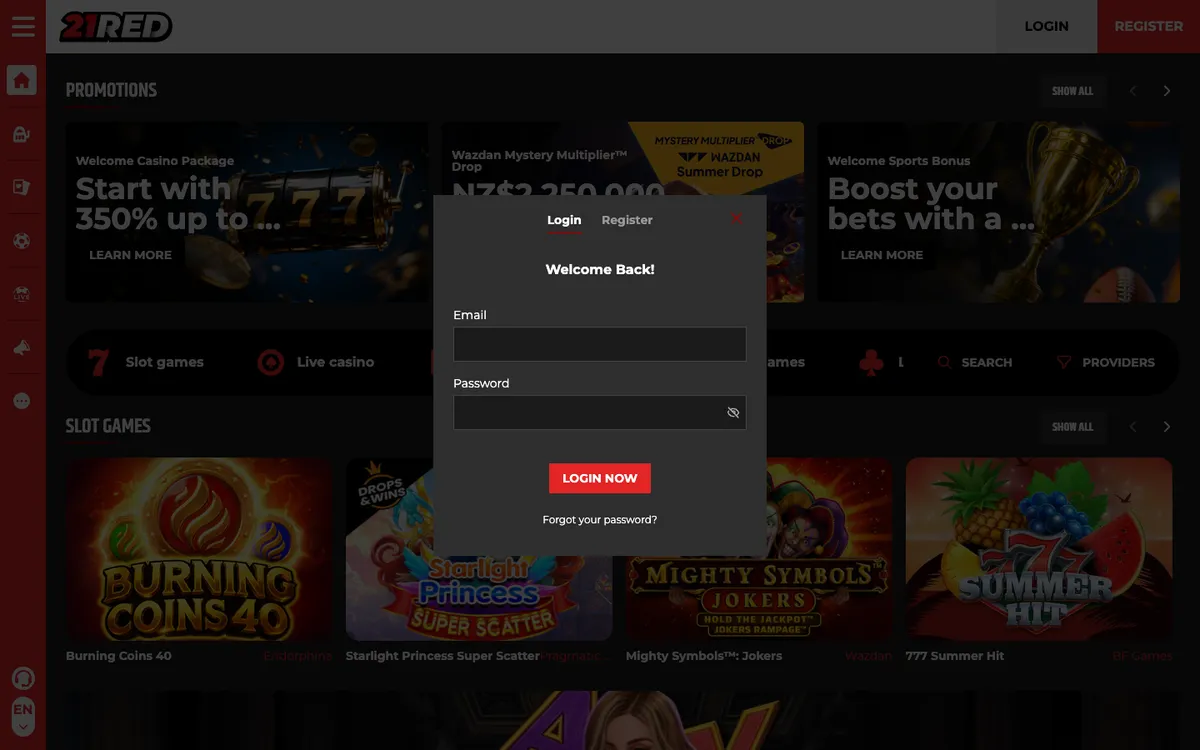The width and height of the screenshot is (1200, 750).
Task: Open 777 Summer Hit game thumbnail
Action: tap(1039, 549)
